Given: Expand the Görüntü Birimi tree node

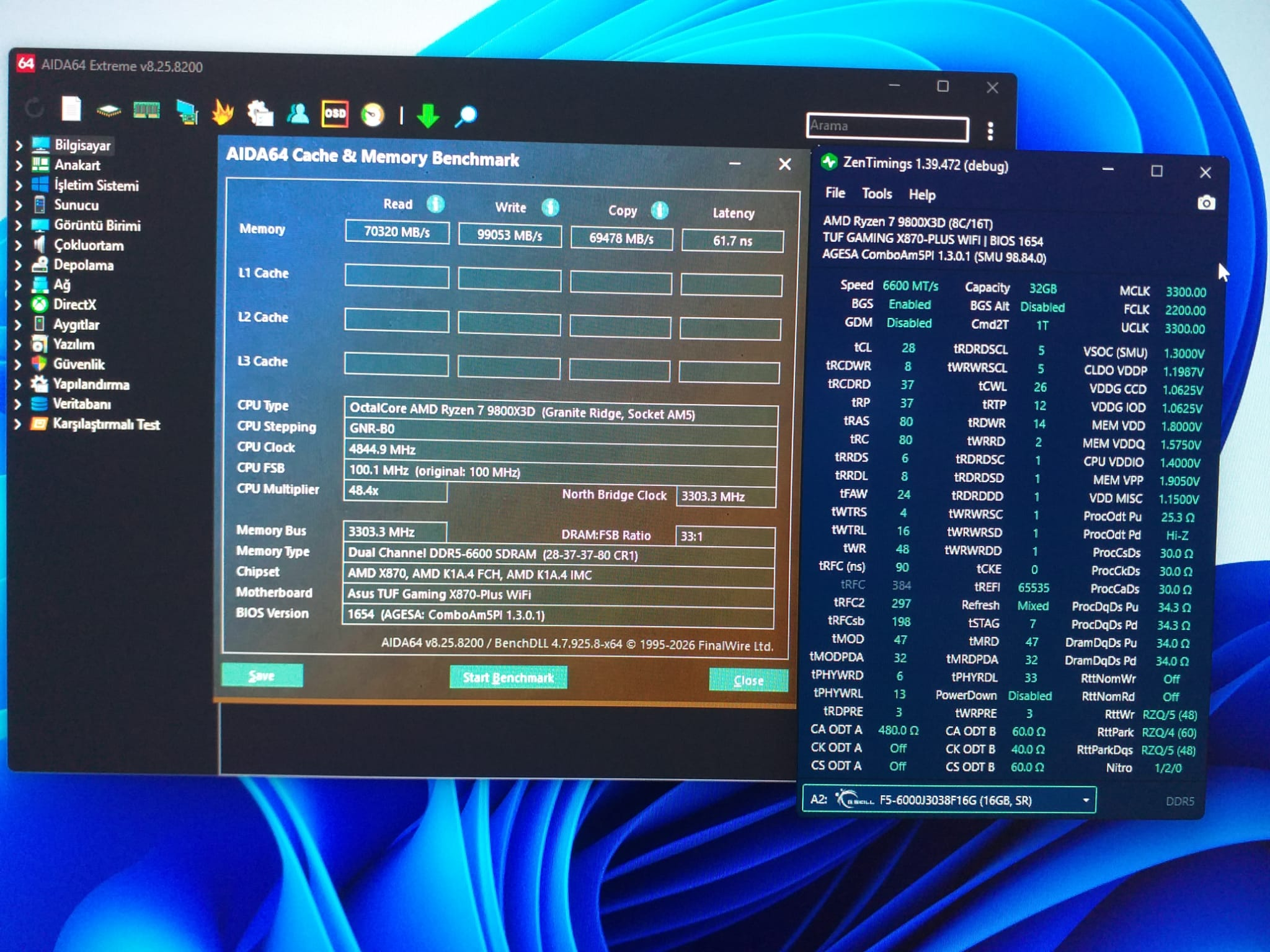Looking at the screenshot, I should coord(19,225).
